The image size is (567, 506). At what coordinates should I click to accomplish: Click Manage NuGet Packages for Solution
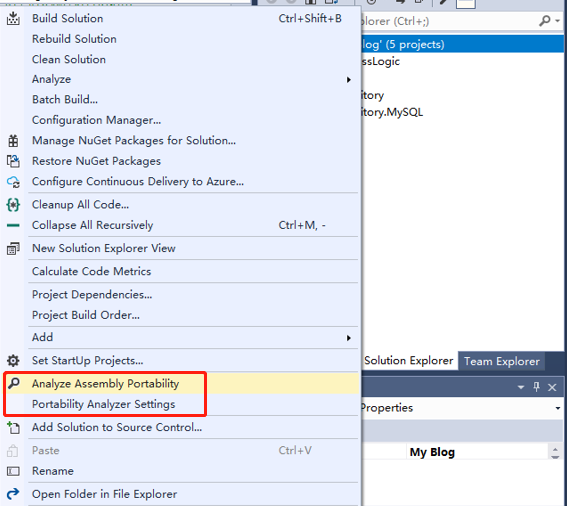coord(181,140)
